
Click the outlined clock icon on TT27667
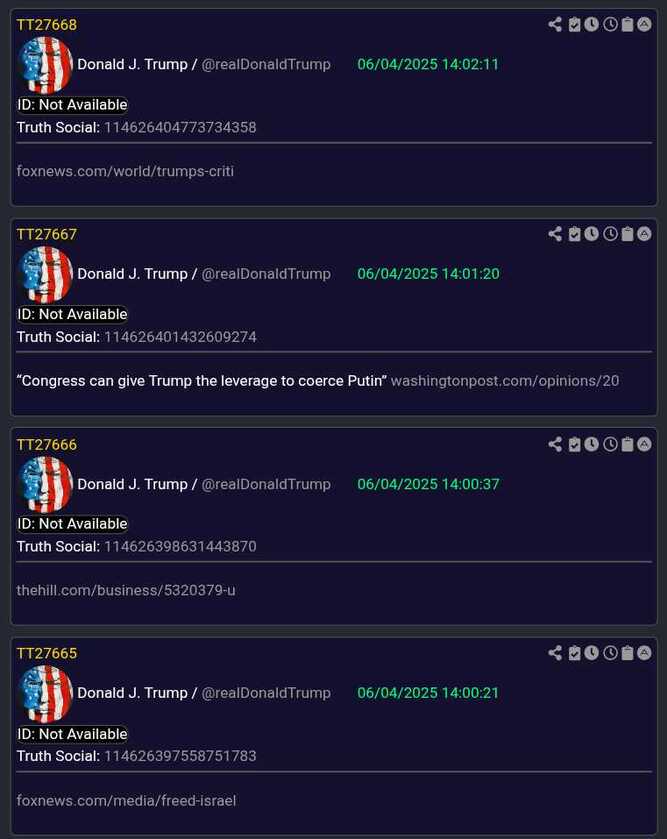[x=610, y=234]
